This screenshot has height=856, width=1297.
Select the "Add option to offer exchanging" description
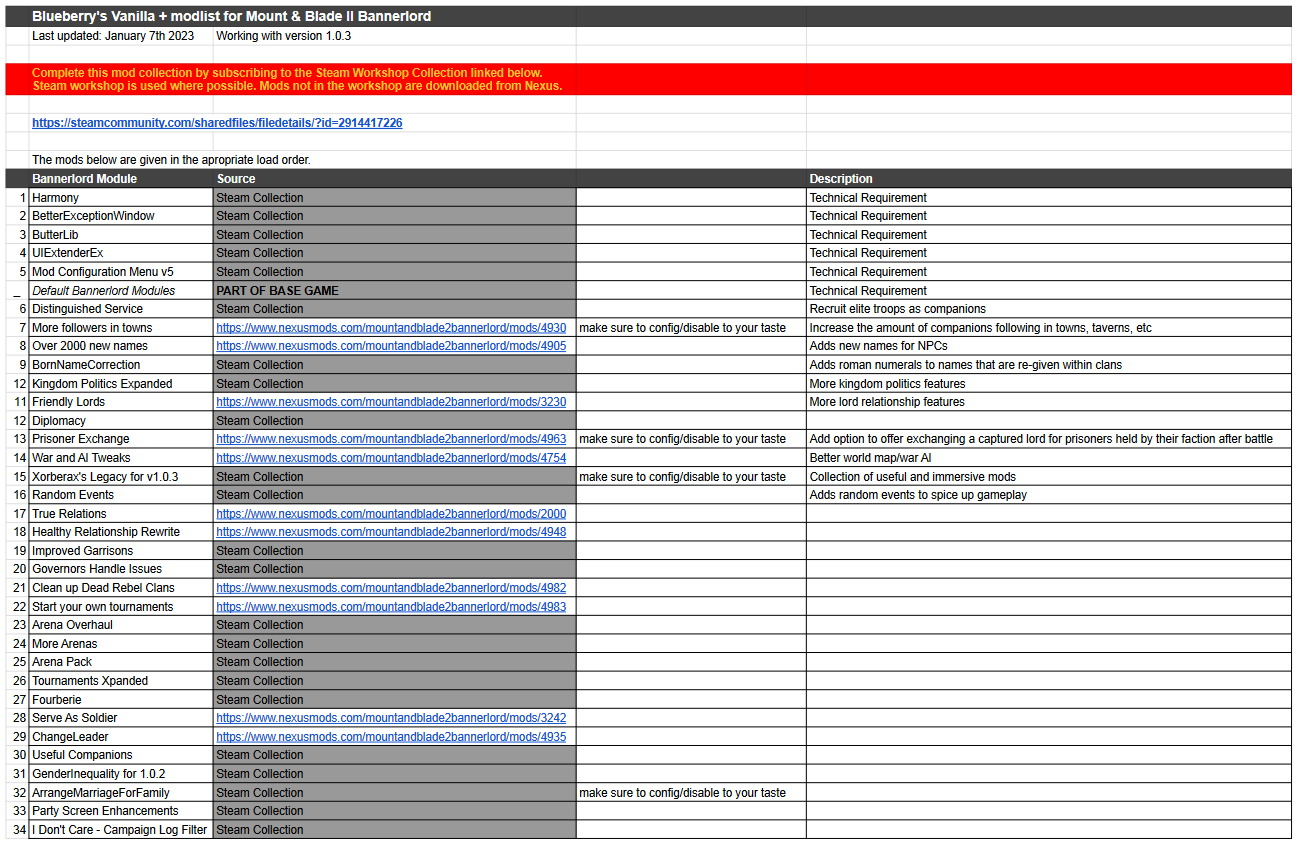(1041, 439)
